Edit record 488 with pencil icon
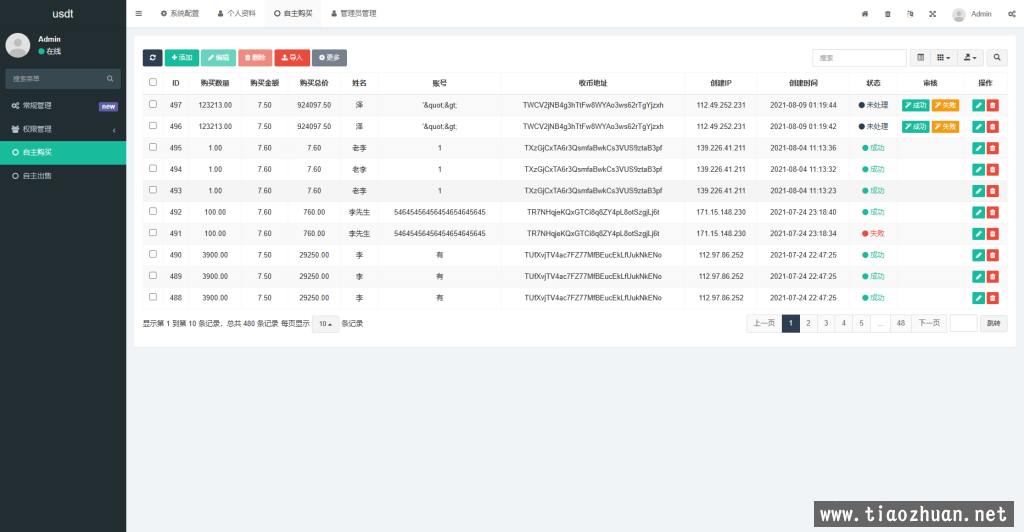 (x=978, y=298)
